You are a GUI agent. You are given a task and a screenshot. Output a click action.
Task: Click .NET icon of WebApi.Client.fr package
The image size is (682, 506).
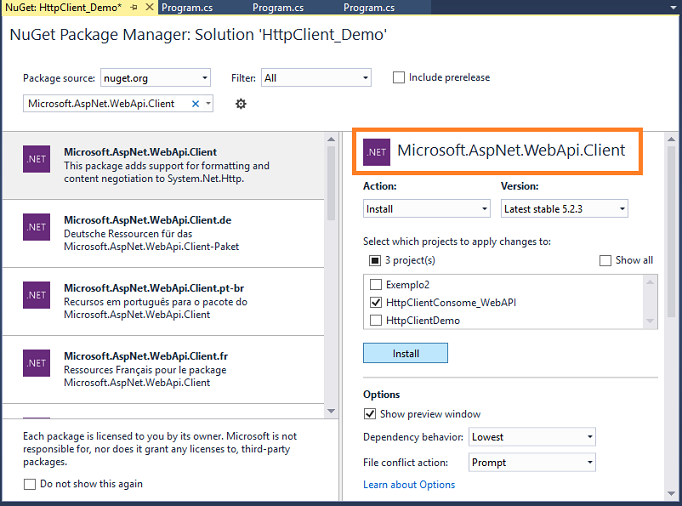37,363
